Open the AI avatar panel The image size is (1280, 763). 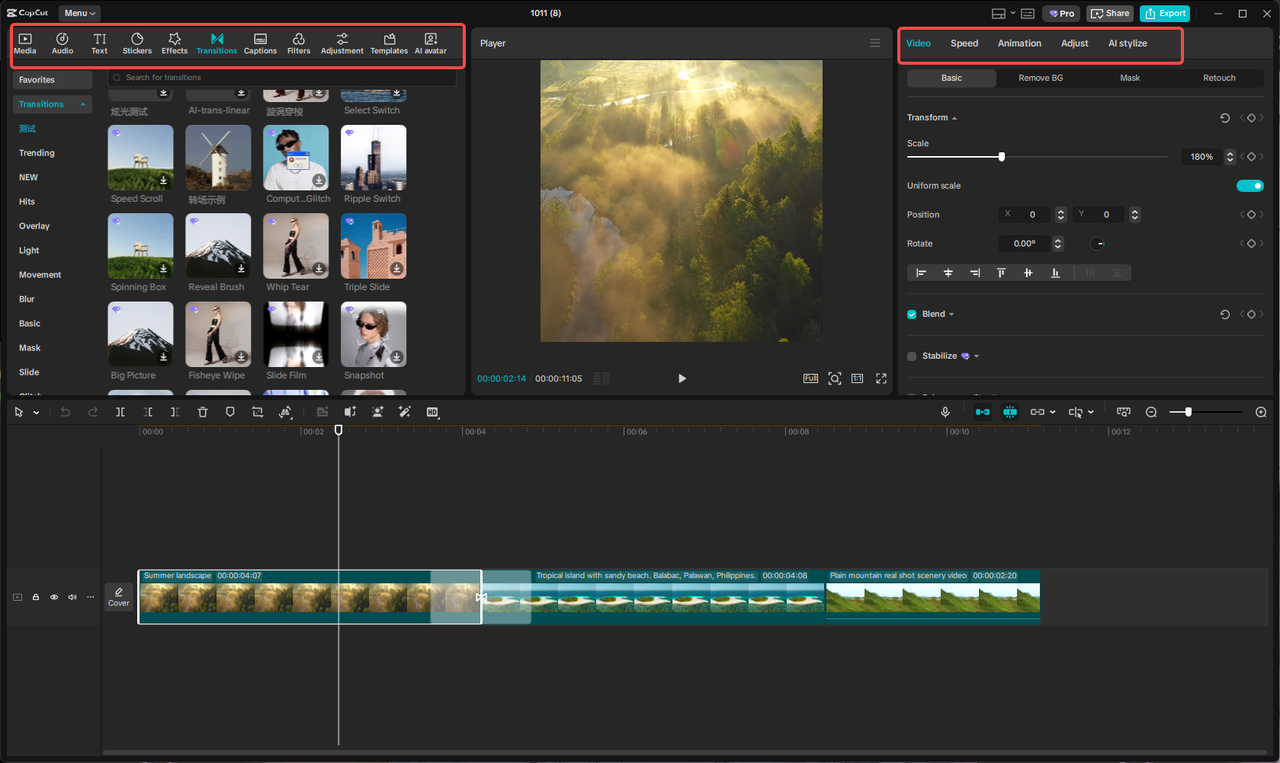click(x=431, y=43)
